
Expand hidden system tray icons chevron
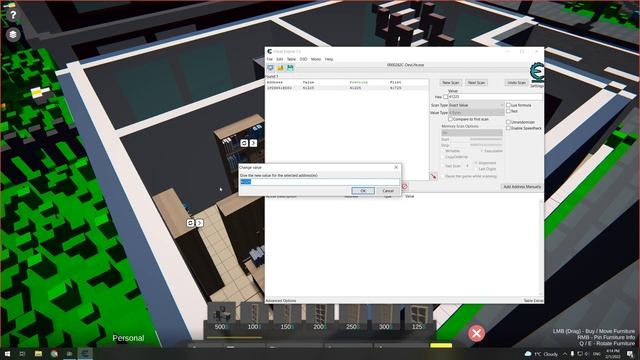[x=565, y=353]
